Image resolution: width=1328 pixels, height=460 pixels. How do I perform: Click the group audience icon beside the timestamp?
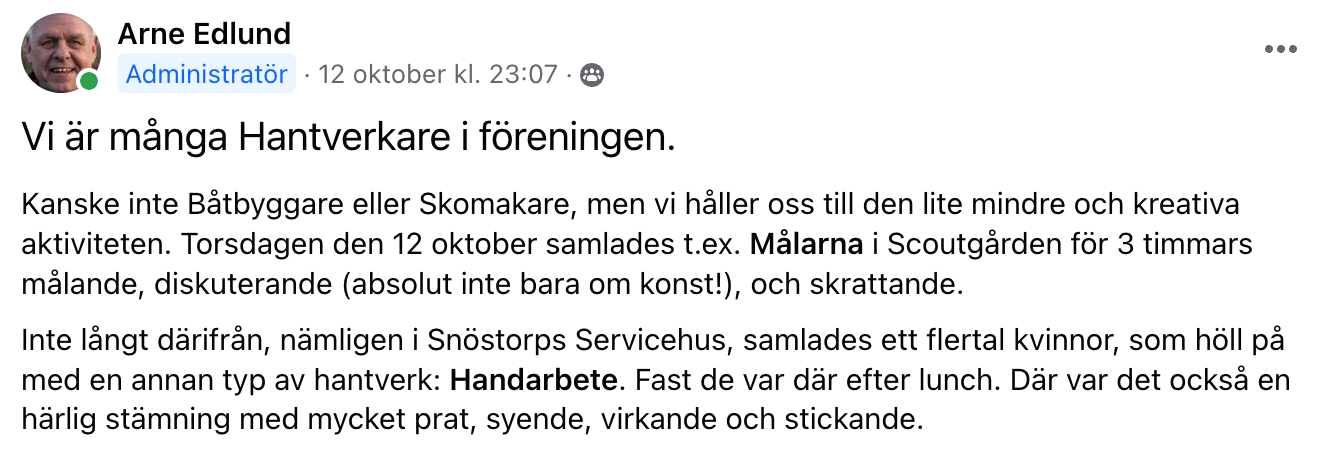pyautogui.click(x=592, y=75)
